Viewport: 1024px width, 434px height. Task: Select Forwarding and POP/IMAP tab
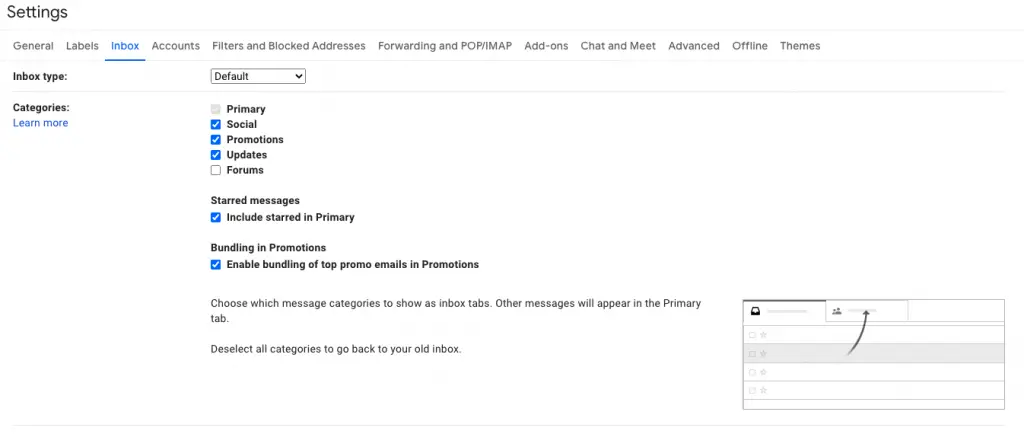[445, 46]
